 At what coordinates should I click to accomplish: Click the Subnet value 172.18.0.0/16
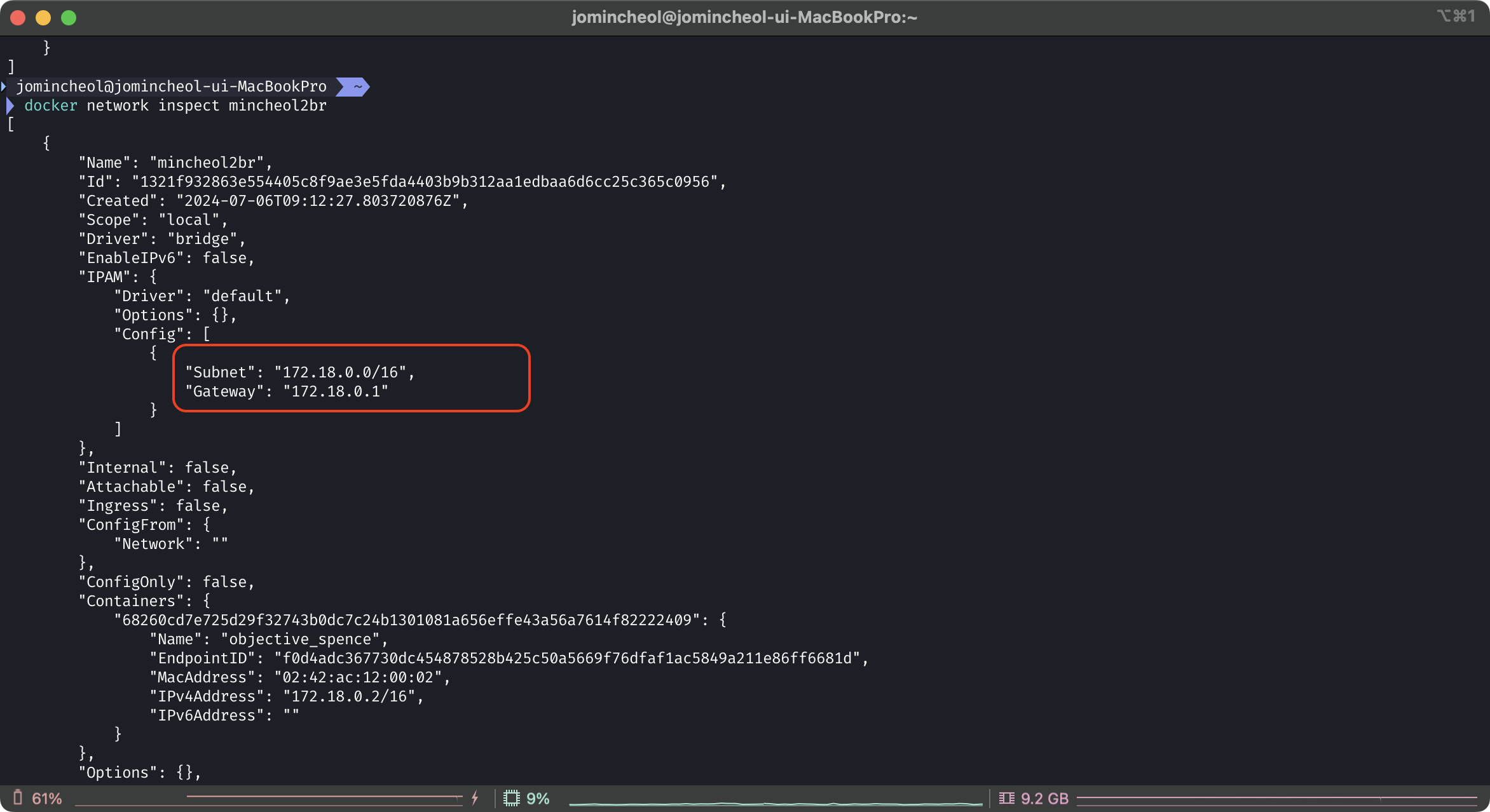click(340, 372)
